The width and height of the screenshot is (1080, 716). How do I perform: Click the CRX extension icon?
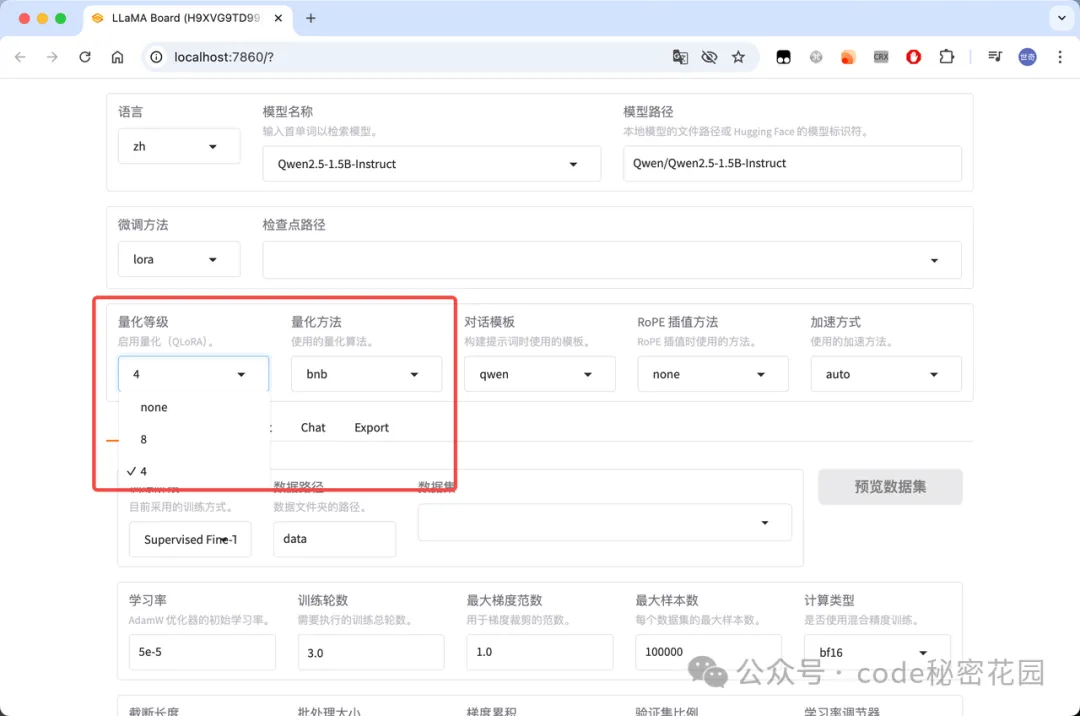pyautogui.click(x=881, y=57)
